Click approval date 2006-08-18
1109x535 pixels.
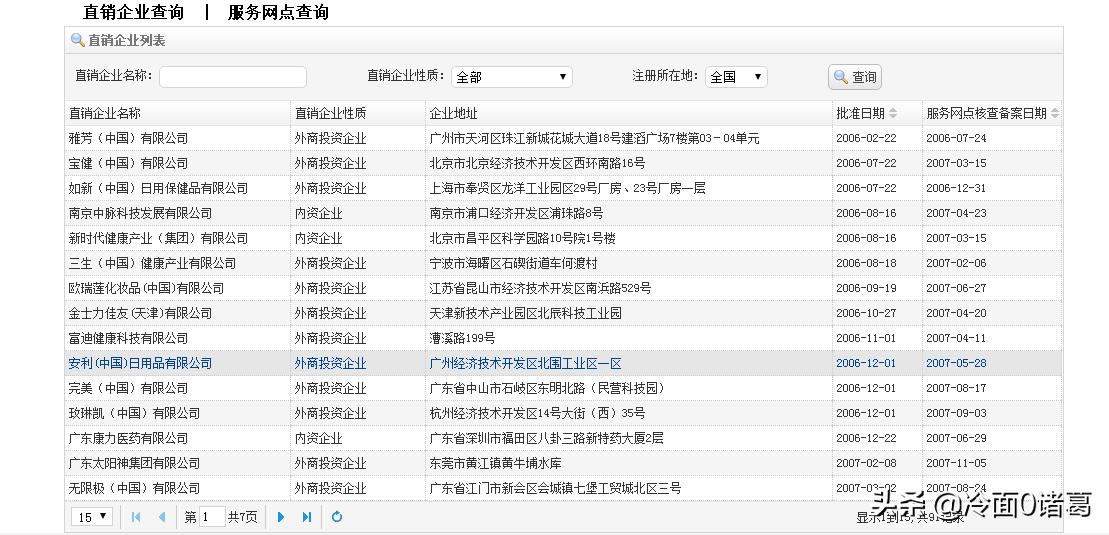(866, 263)
